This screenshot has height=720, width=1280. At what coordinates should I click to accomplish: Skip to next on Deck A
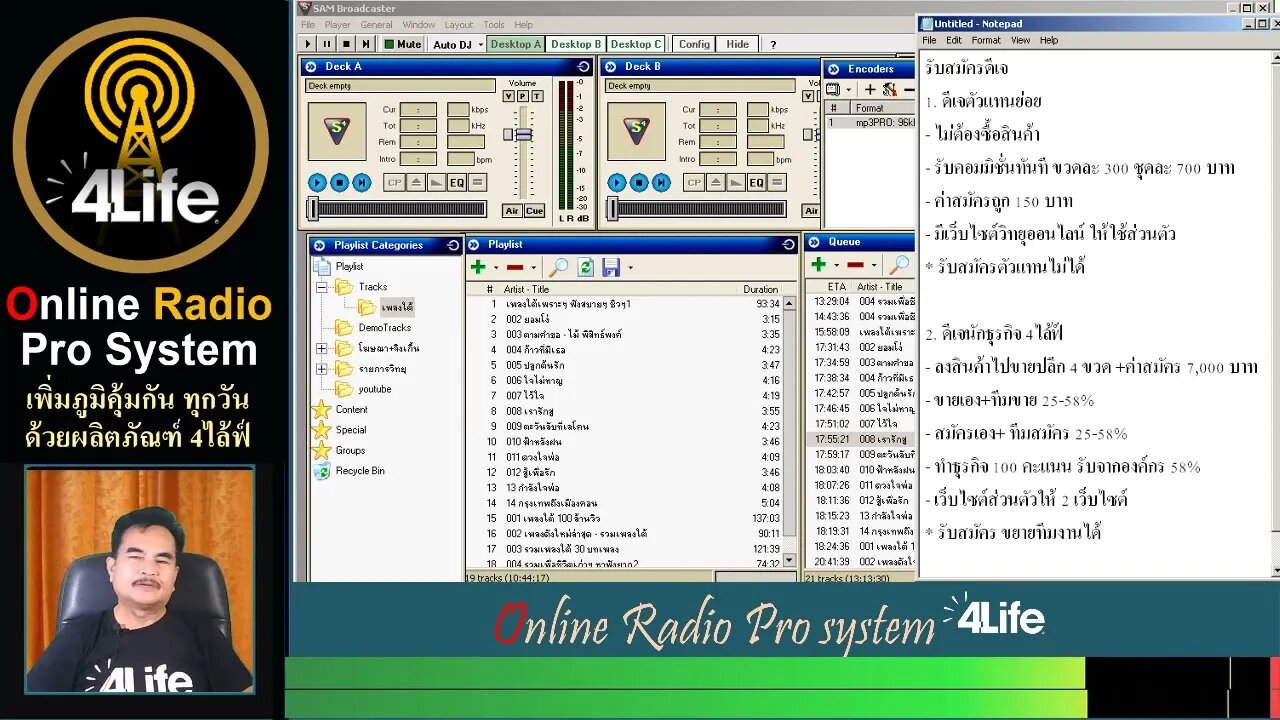tap(361, 182)
